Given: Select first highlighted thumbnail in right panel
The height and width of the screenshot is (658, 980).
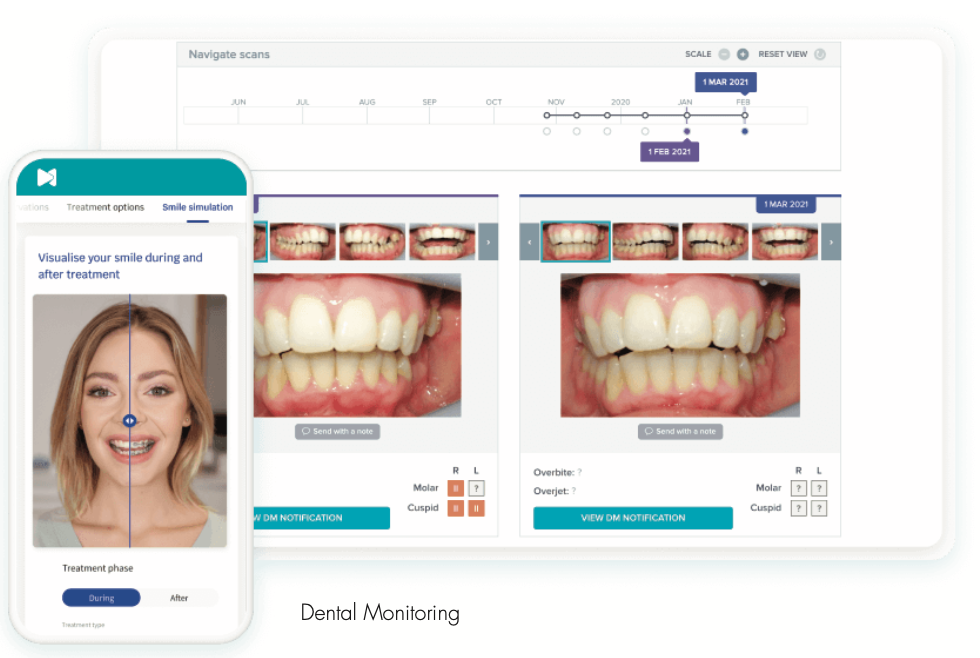Looking at the screenshot, I should (575, 241).
